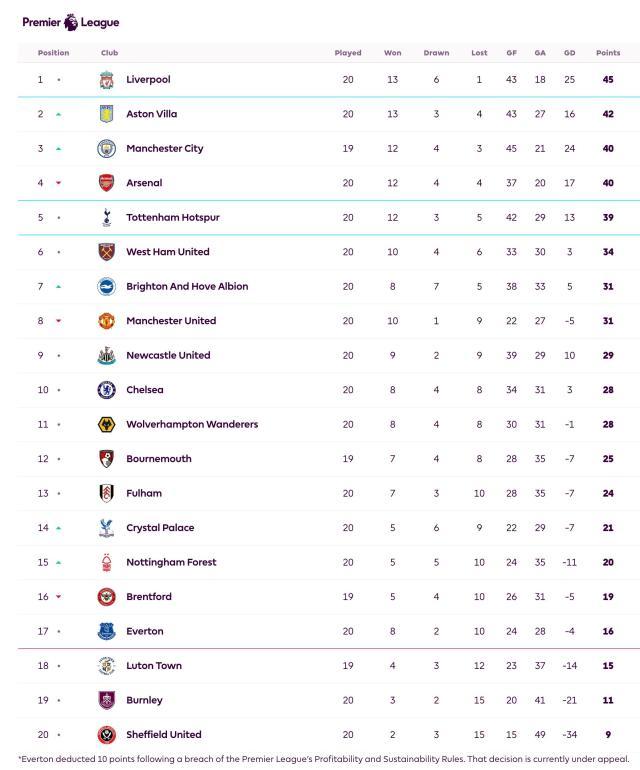
Task: Click the Liverpool club crest
Action: coord(107,80)
